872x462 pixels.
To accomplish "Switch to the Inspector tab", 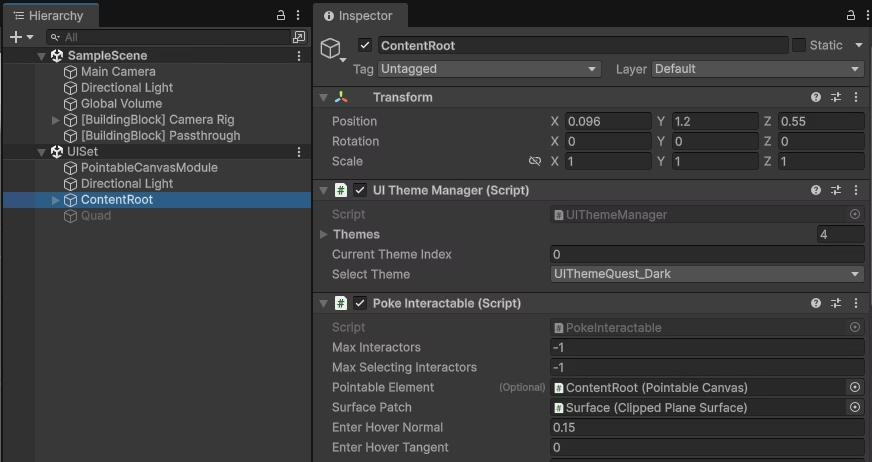I will click(360, 16).
